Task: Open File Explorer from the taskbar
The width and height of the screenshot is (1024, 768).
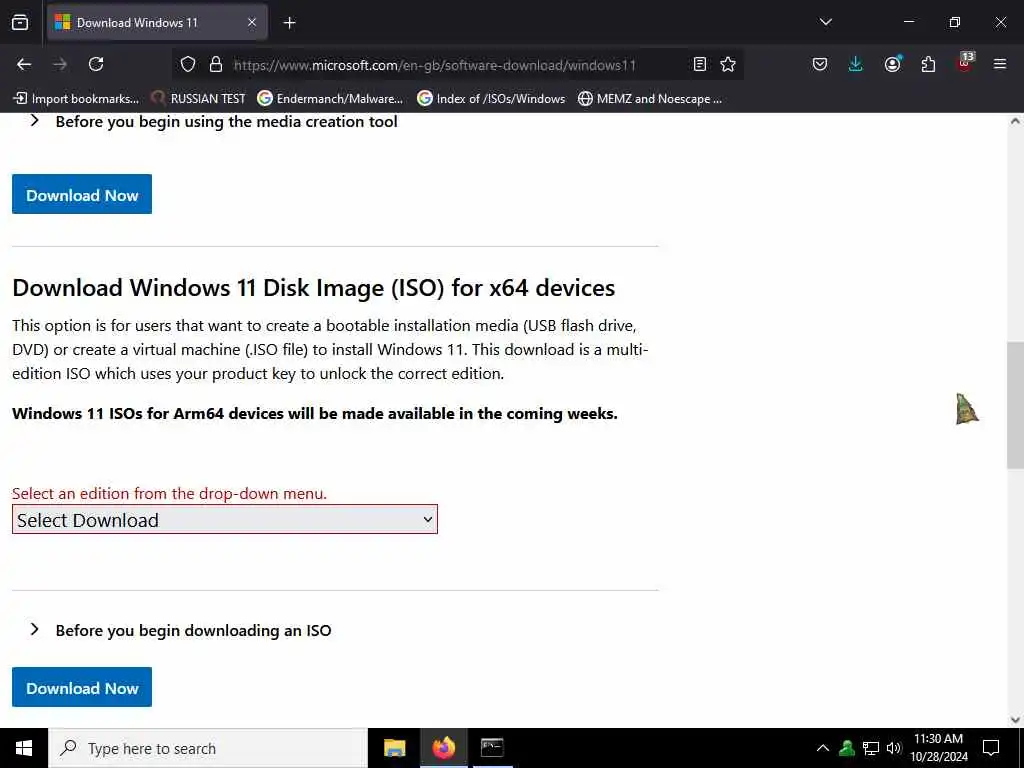Action: 394,748
